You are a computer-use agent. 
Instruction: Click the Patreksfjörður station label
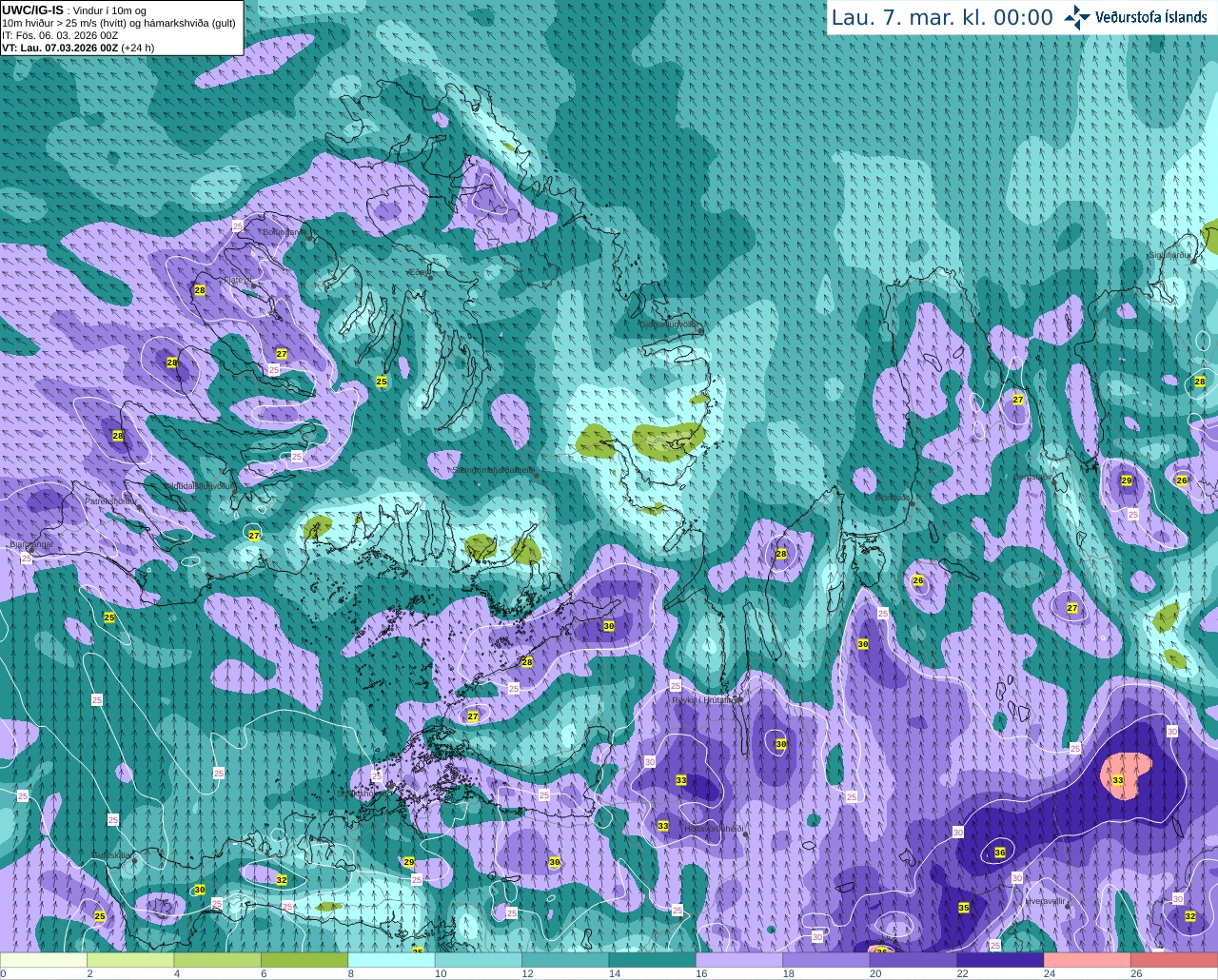[111, 500]
